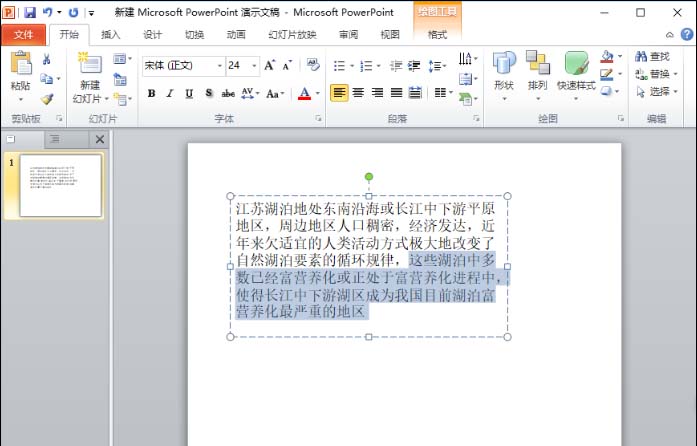Screen dimensions: 697x446
Task: Switch to the View tab
Action: tap(390, 35)
